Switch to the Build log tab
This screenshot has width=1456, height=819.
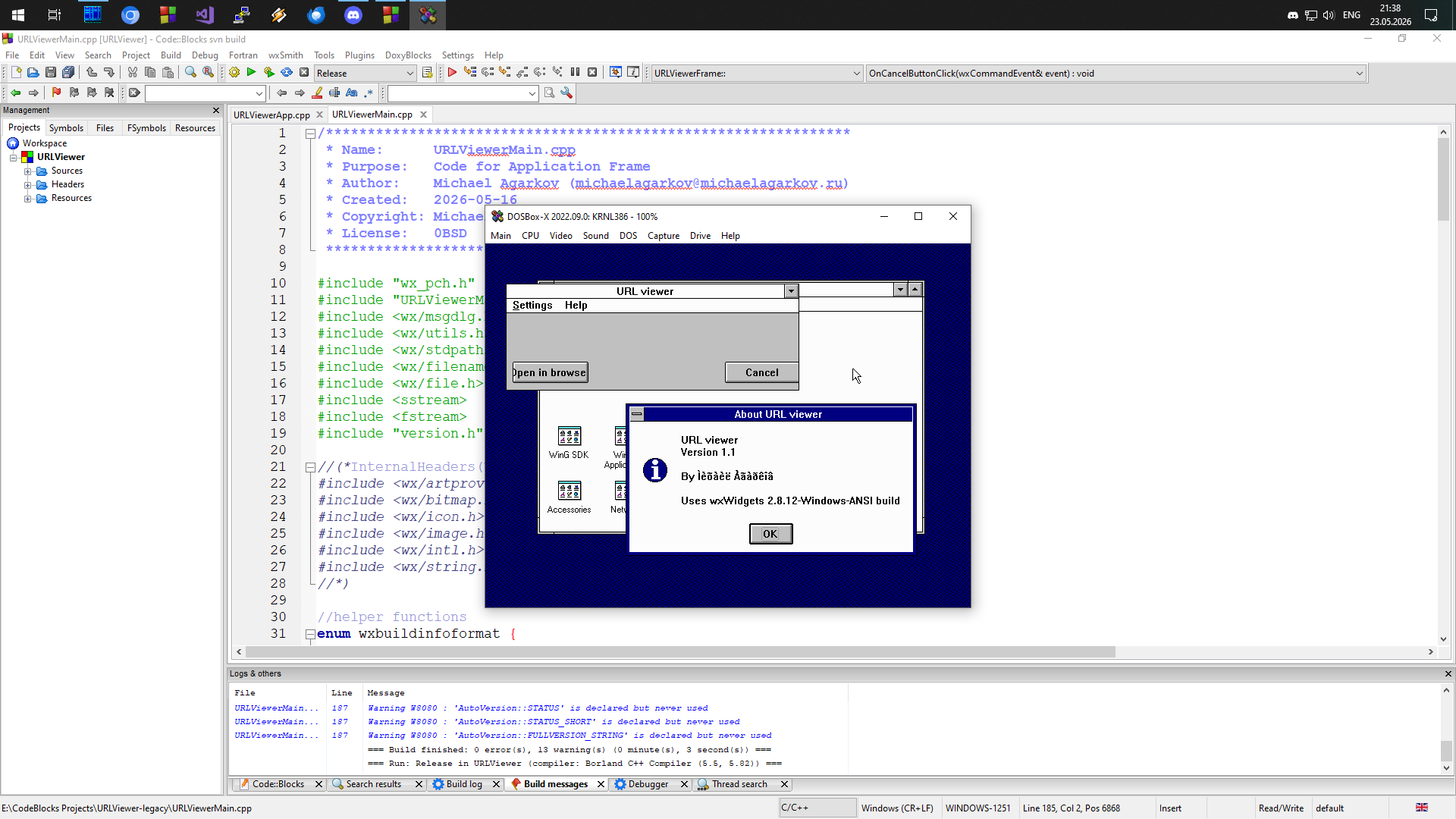click(464, 784)
